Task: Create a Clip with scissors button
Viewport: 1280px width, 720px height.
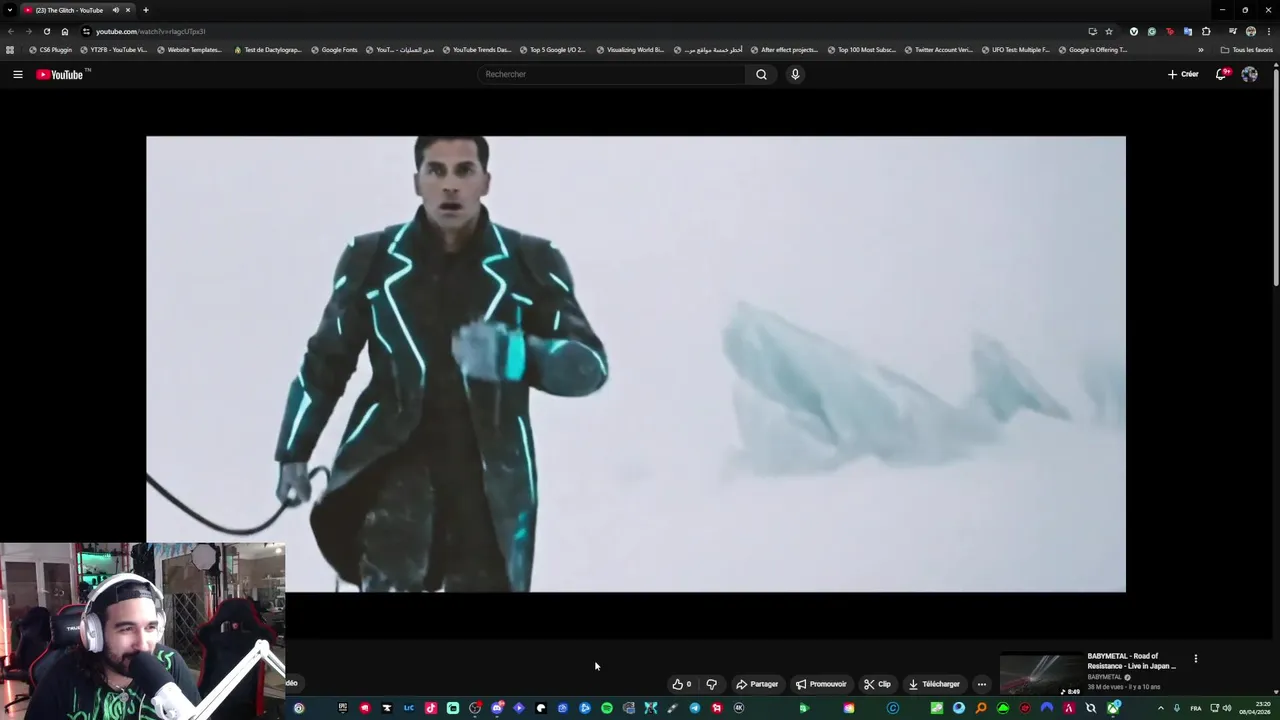Action: tap(877, 684)
